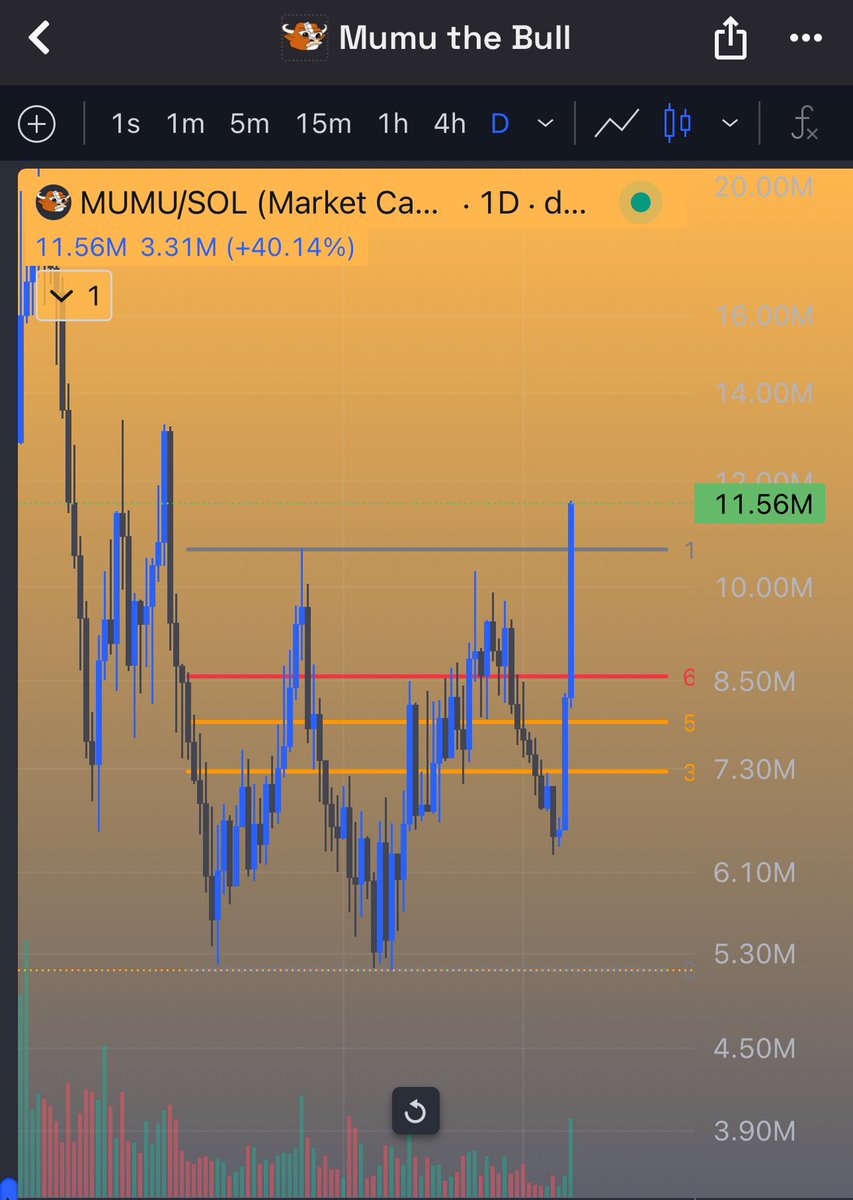Select the orange horizontal line labeled 3
853x1200 pixels.
tap(427, 771)
